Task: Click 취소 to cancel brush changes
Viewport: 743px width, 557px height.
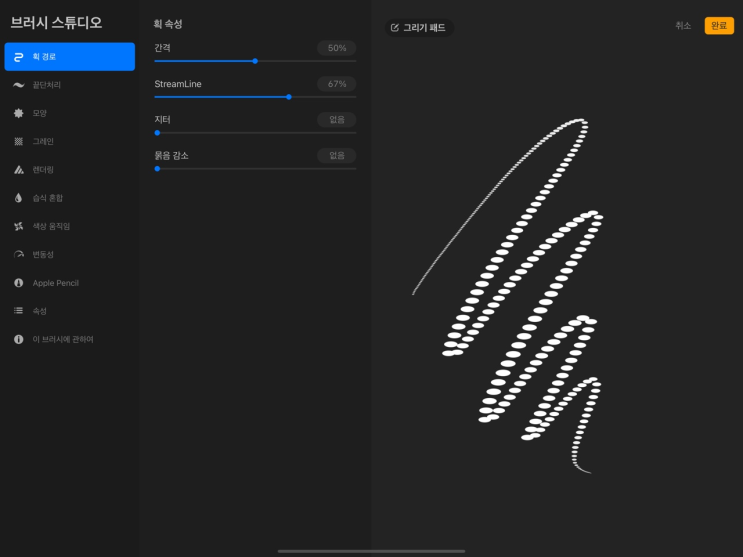Action: pyautogui.click(x=683, y=26)
